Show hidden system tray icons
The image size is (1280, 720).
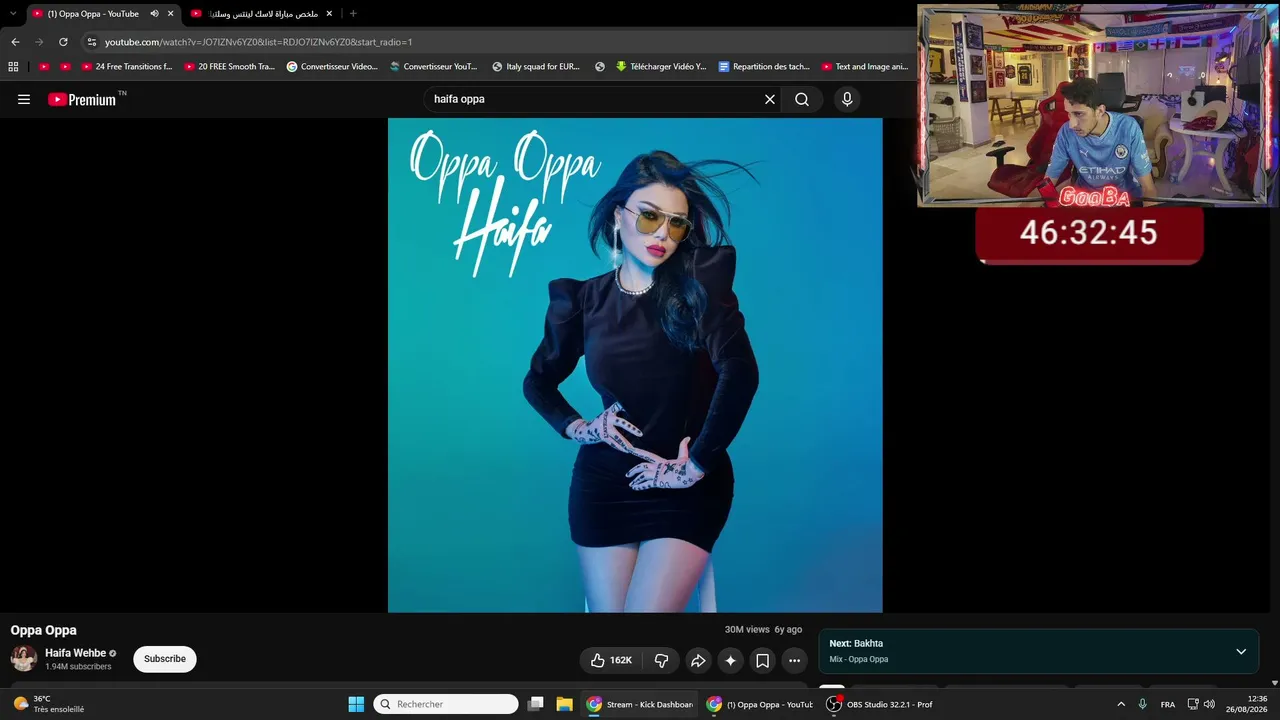(x=1121, y=704)
